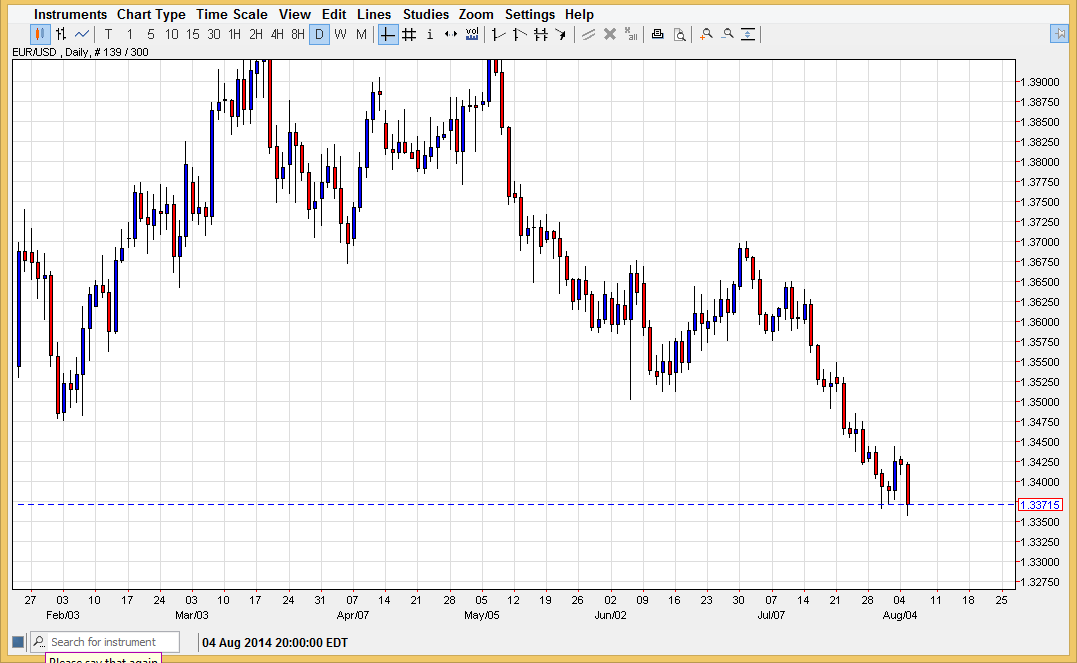Select the 4H timeframe button
The image size is (1077, 663).
277,34
